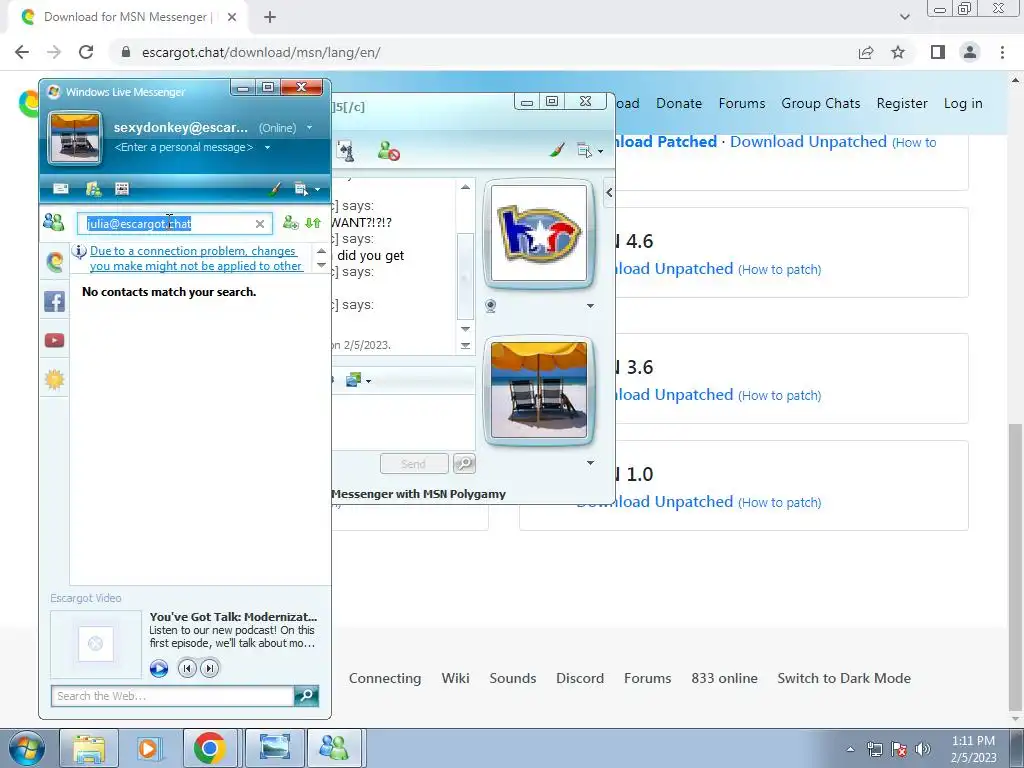The image size is (1024, 768).
Task: Expand the Online status dropdown arrow
Action: tap(310, 128)
